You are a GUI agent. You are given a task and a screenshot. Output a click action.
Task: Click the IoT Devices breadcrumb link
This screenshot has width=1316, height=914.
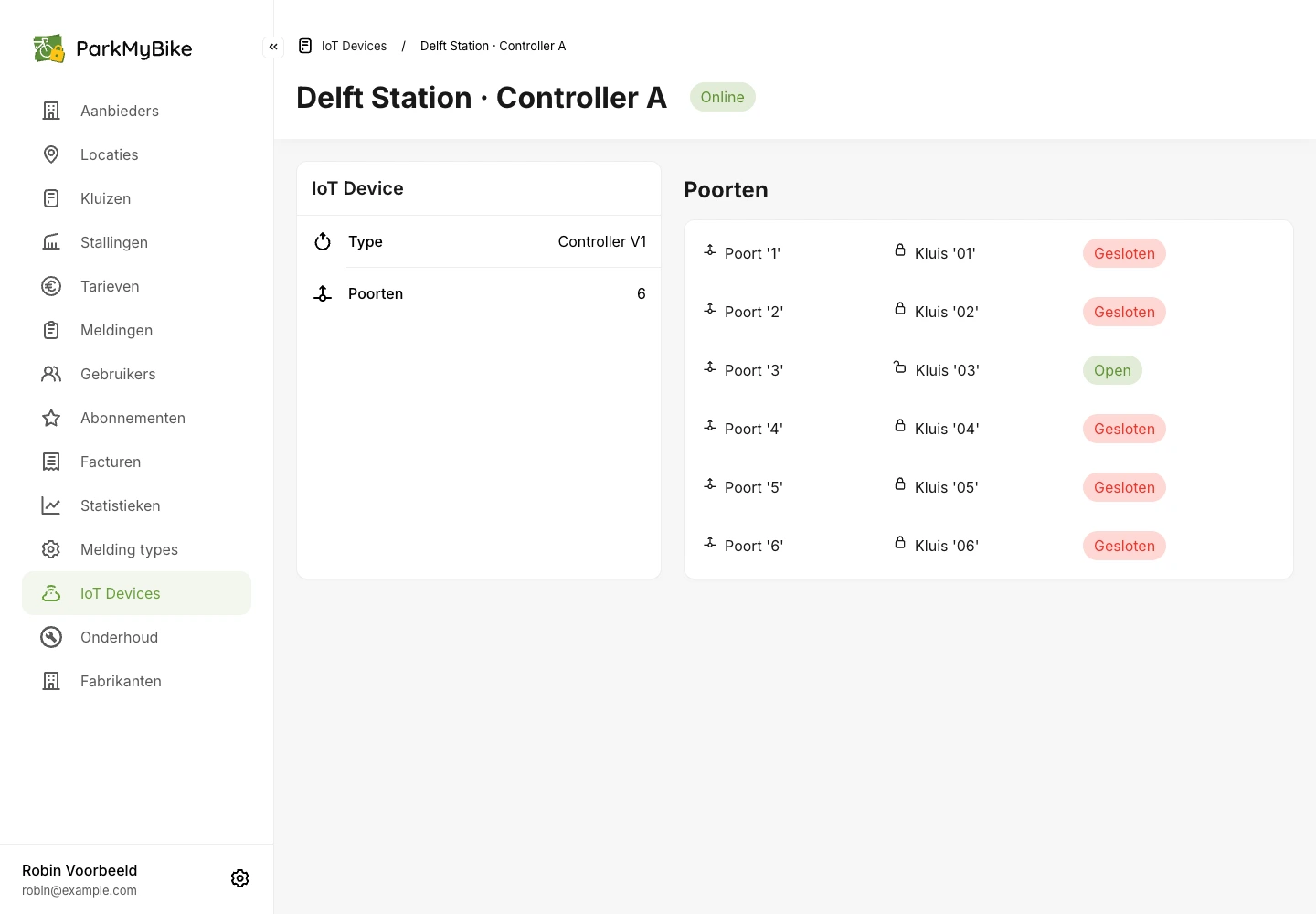pyautogui.click(x=354, y=46)
